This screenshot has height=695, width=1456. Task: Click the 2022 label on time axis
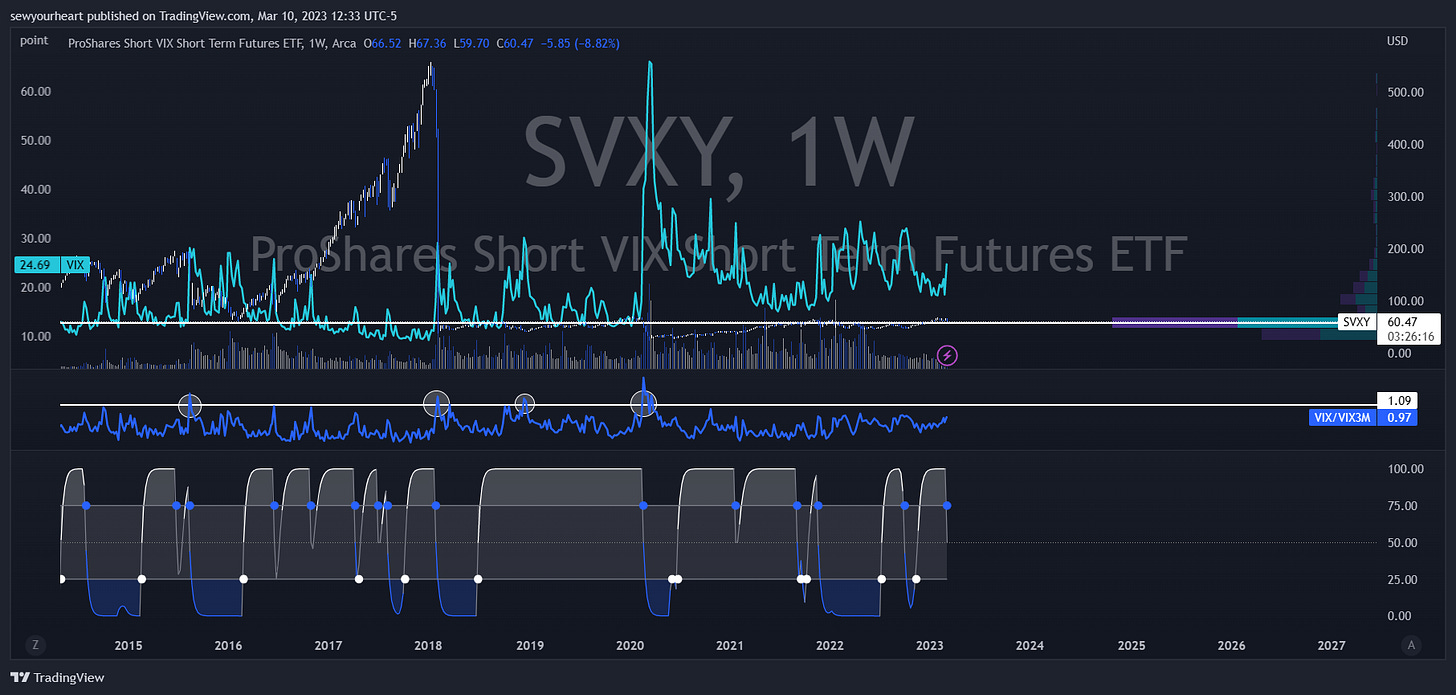pyautogui.click(x=830, y=645)
